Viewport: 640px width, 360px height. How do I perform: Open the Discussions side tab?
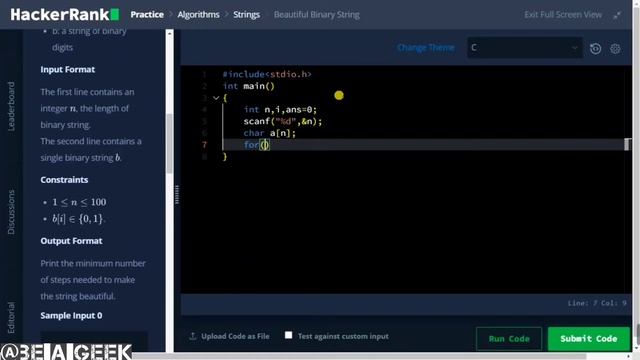tap(11, 212)
